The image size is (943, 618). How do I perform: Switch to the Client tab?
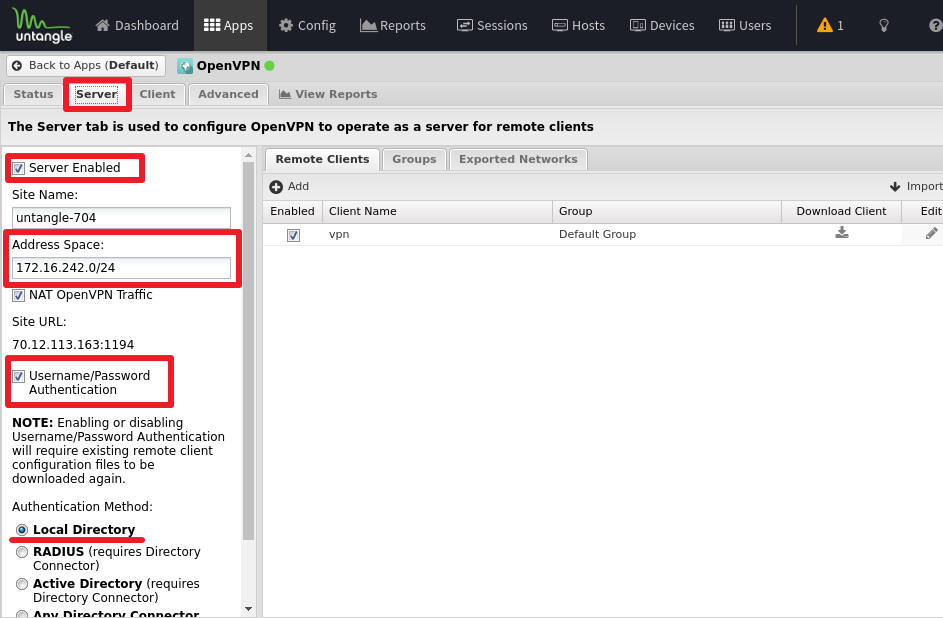(158, 94)
